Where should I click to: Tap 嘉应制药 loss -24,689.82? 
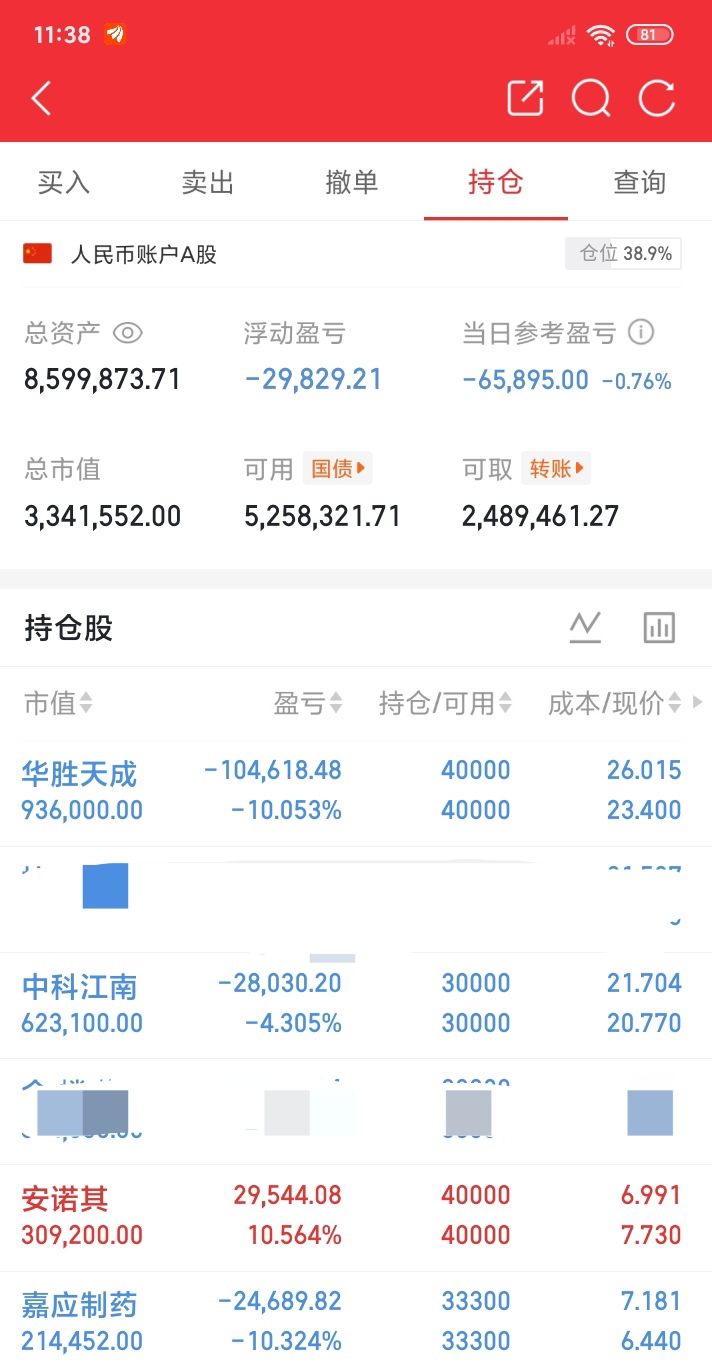click(x=280, y=1301)
